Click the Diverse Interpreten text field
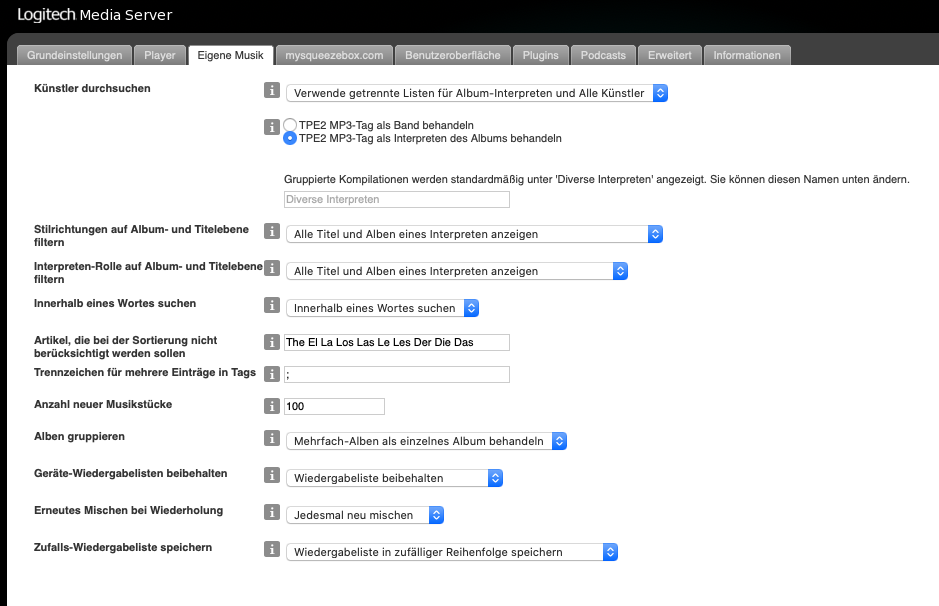Viewport: 939px width, 606px height. coord(397,200)
